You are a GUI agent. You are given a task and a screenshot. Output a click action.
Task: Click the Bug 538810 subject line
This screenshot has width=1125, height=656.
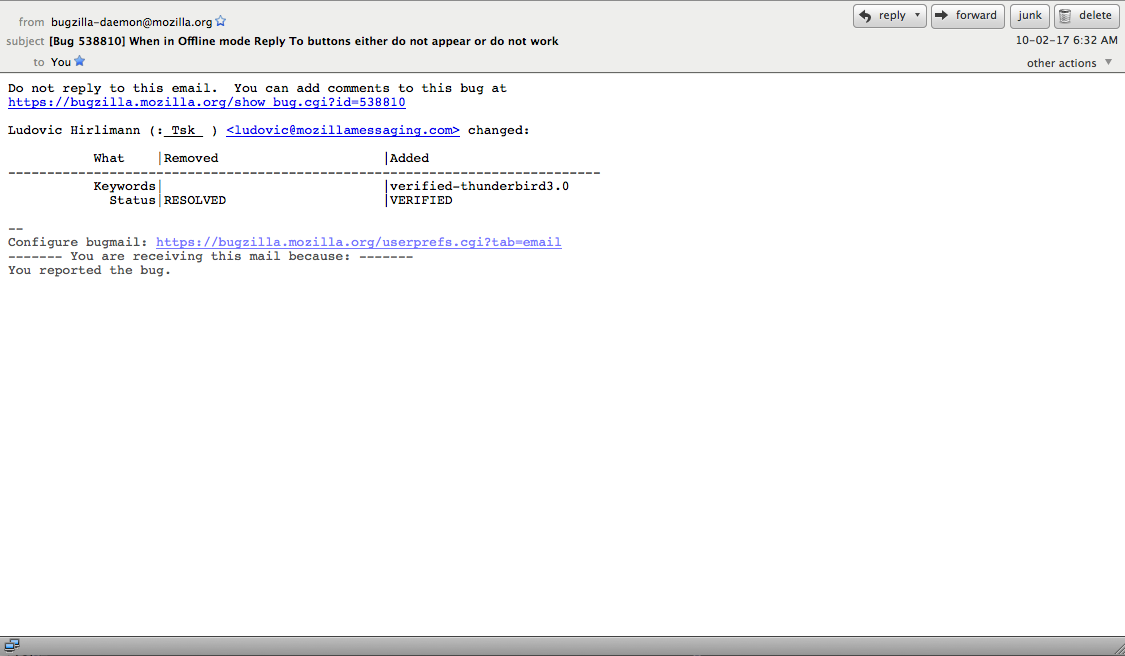pos(303,41)
